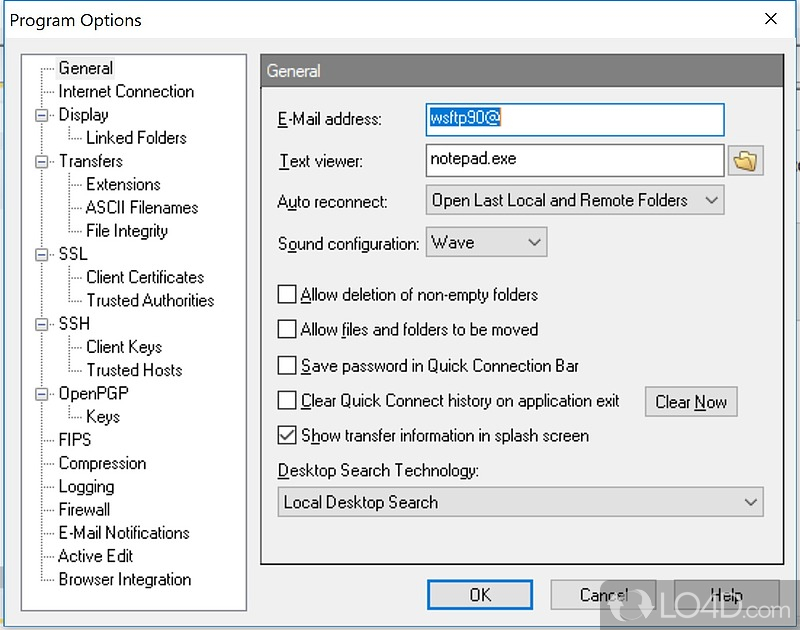The width and height of the screenshot is (800, 630).
Task: Enable Clear Quick Connect history on exit
Action: [x=287, y=401]
